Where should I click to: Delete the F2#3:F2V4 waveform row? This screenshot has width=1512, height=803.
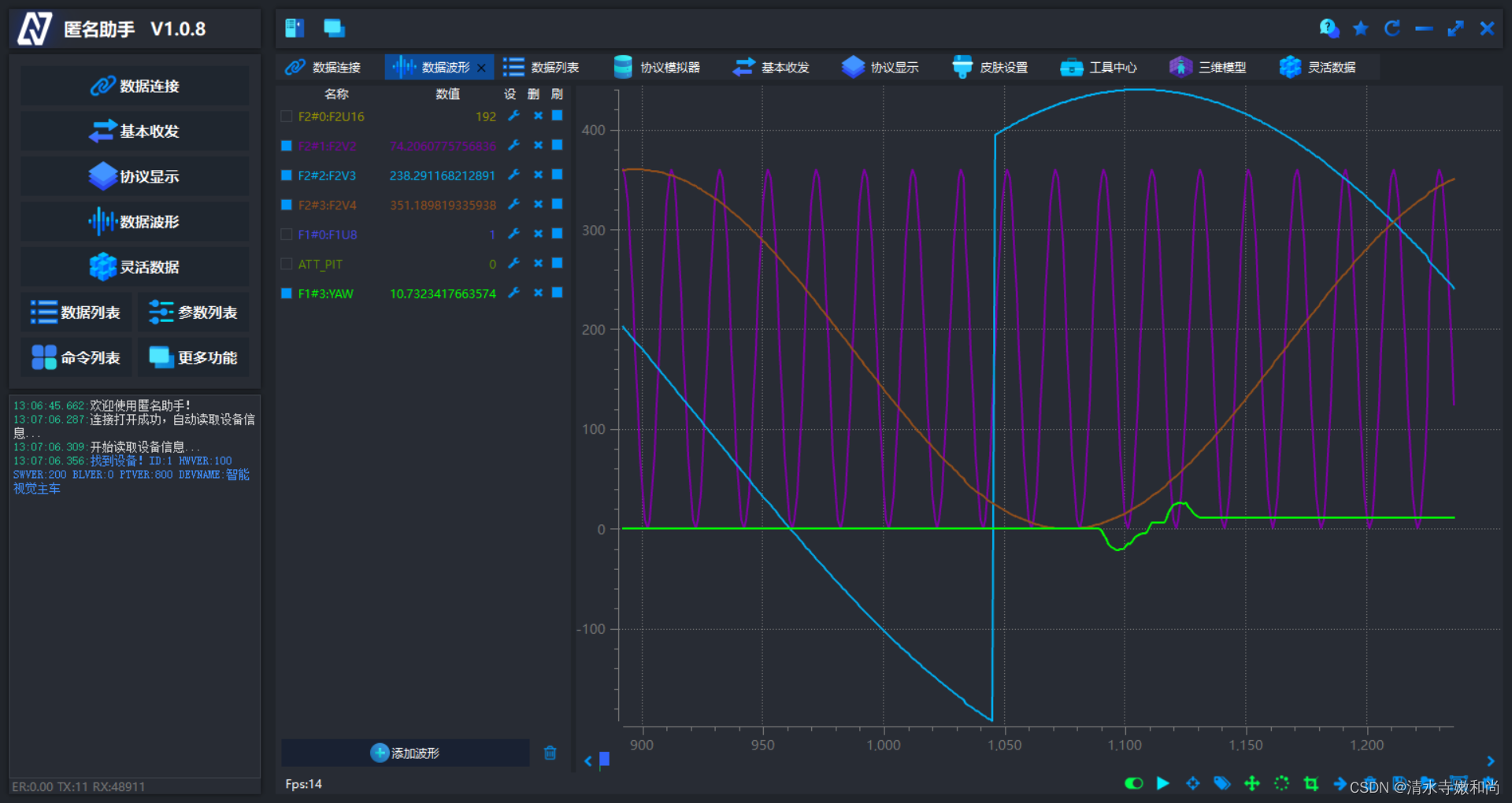click(538, 204)
